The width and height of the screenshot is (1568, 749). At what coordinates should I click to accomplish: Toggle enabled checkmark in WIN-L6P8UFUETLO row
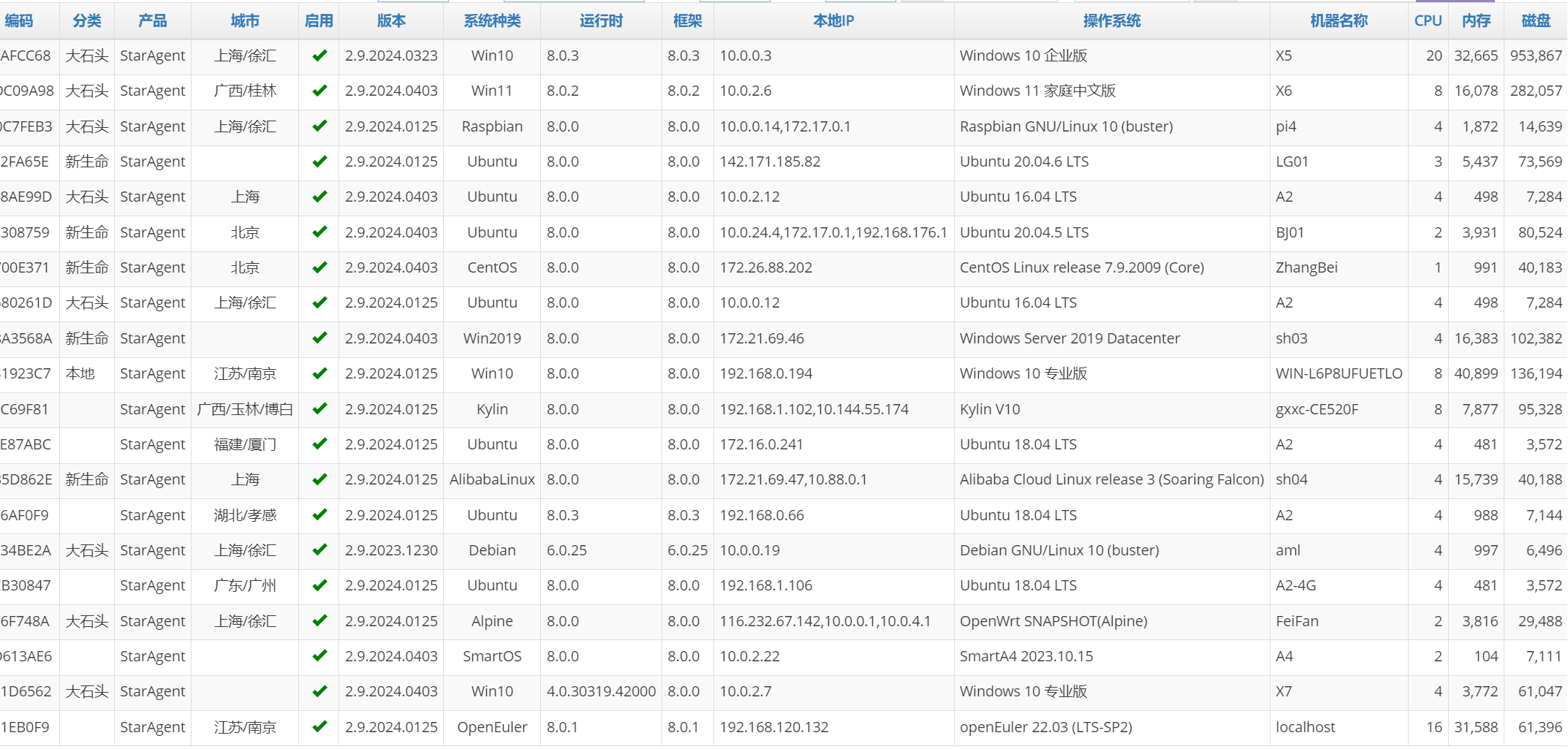pos(319,373)
